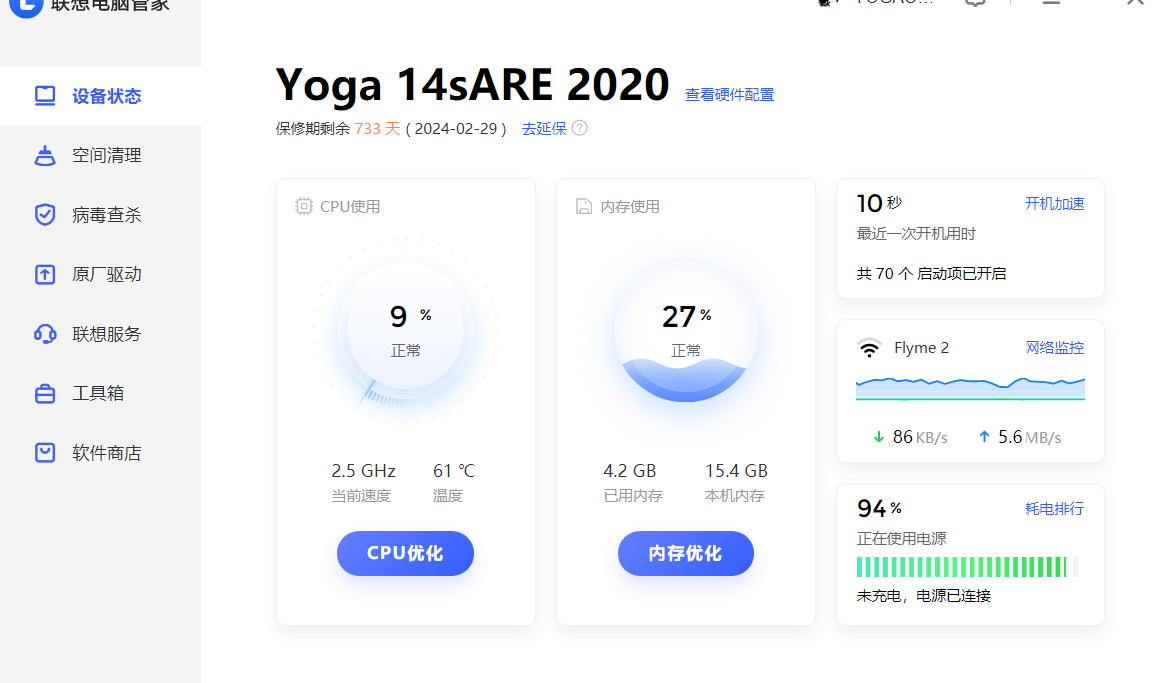Click the 15.4 GB total memory value

pyautogui.click(x=736, y=471)
